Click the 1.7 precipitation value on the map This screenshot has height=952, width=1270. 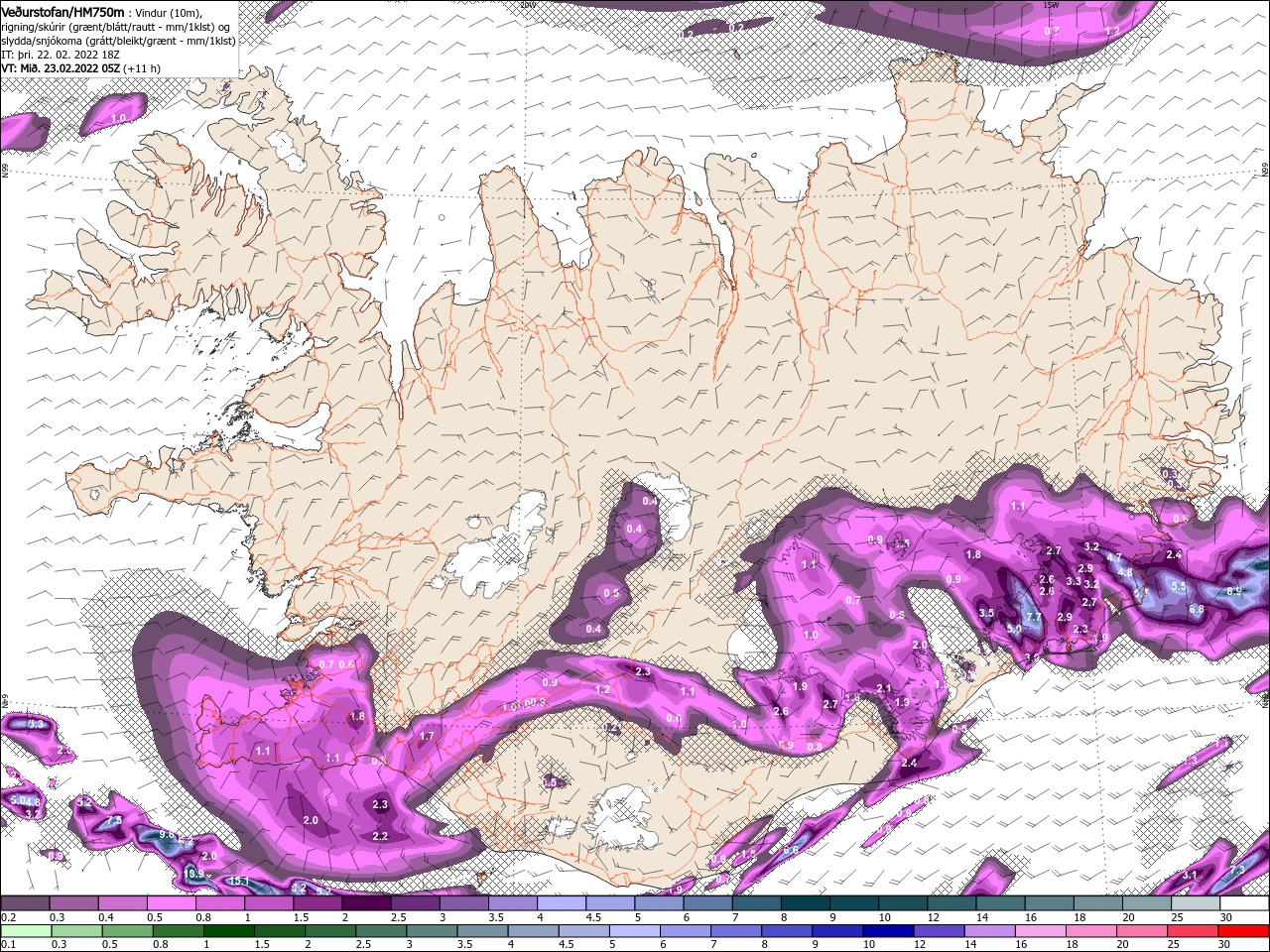click(427, 736)
